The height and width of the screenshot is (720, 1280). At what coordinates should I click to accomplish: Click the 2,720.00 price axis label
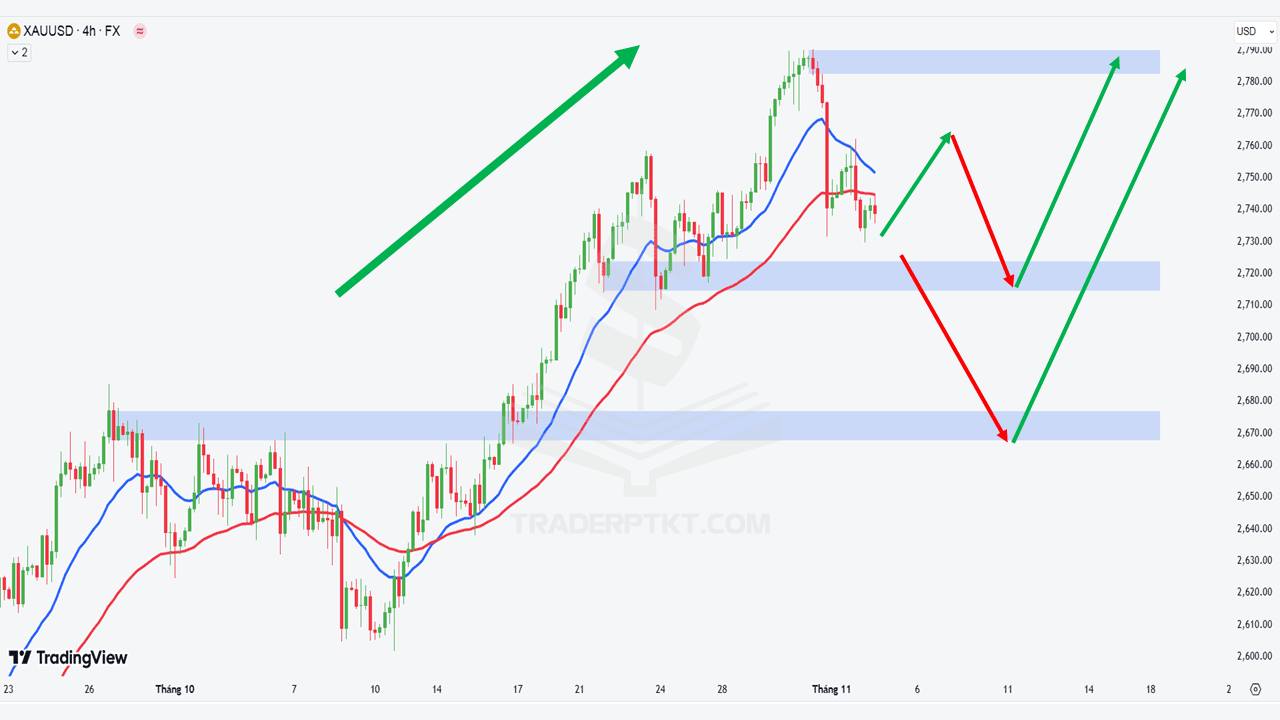[x=1254, y=273]
